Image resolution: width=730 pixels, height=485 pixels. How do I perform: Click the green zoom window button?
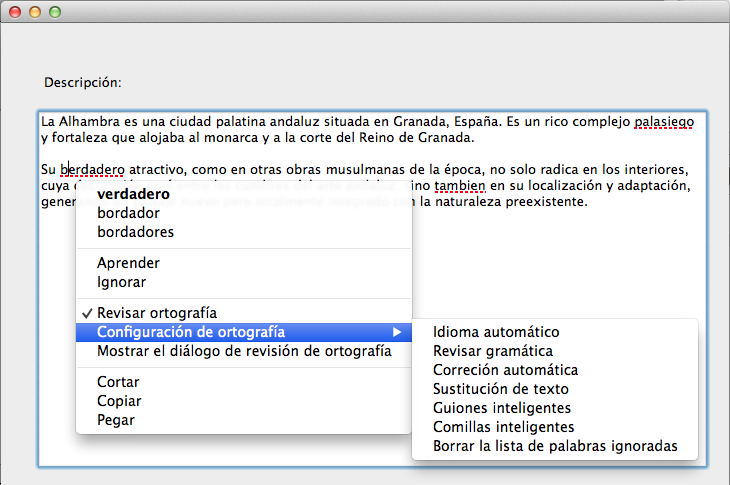coord(55,12)
